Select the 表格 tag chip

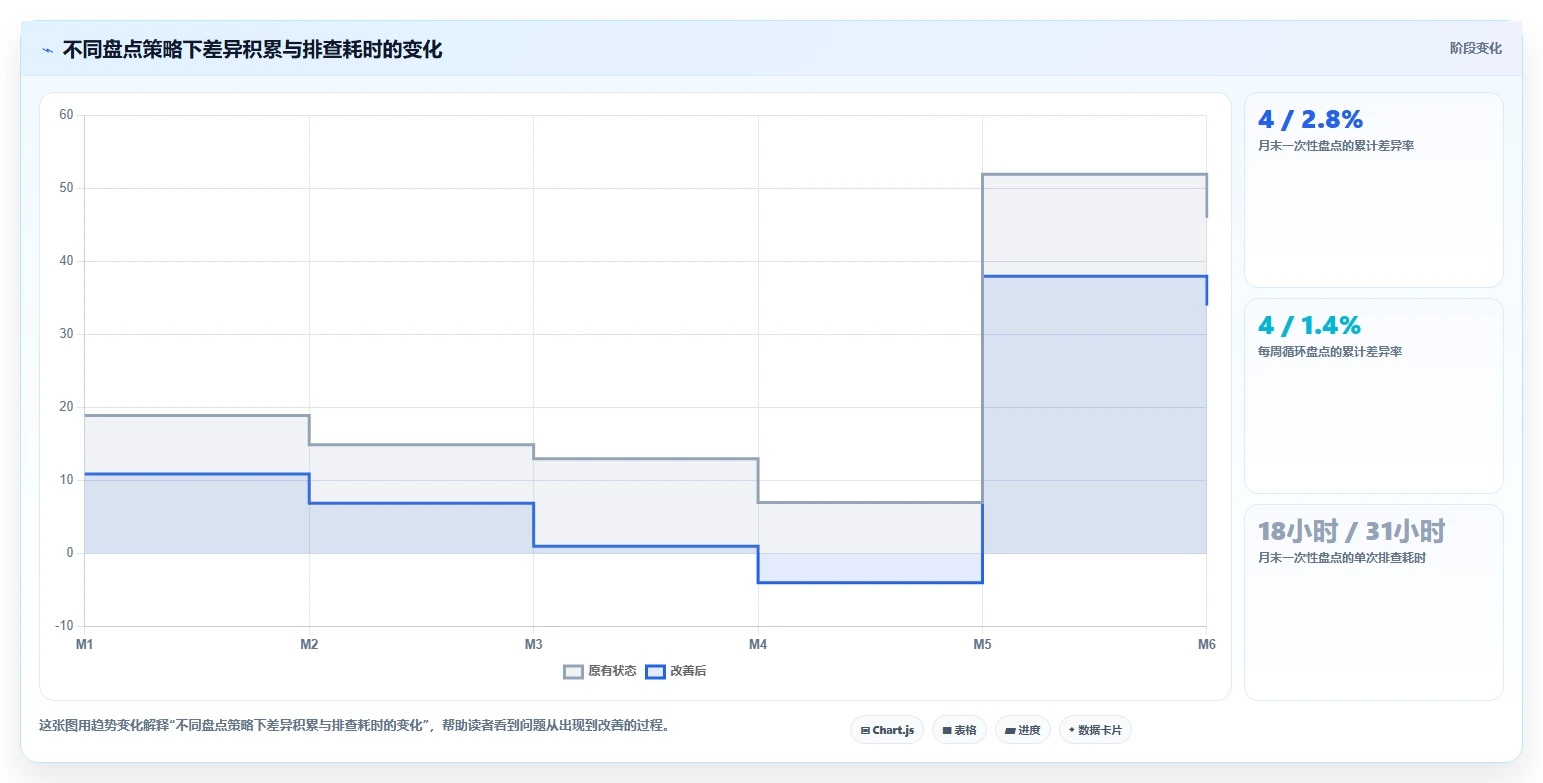coord(959,730)
